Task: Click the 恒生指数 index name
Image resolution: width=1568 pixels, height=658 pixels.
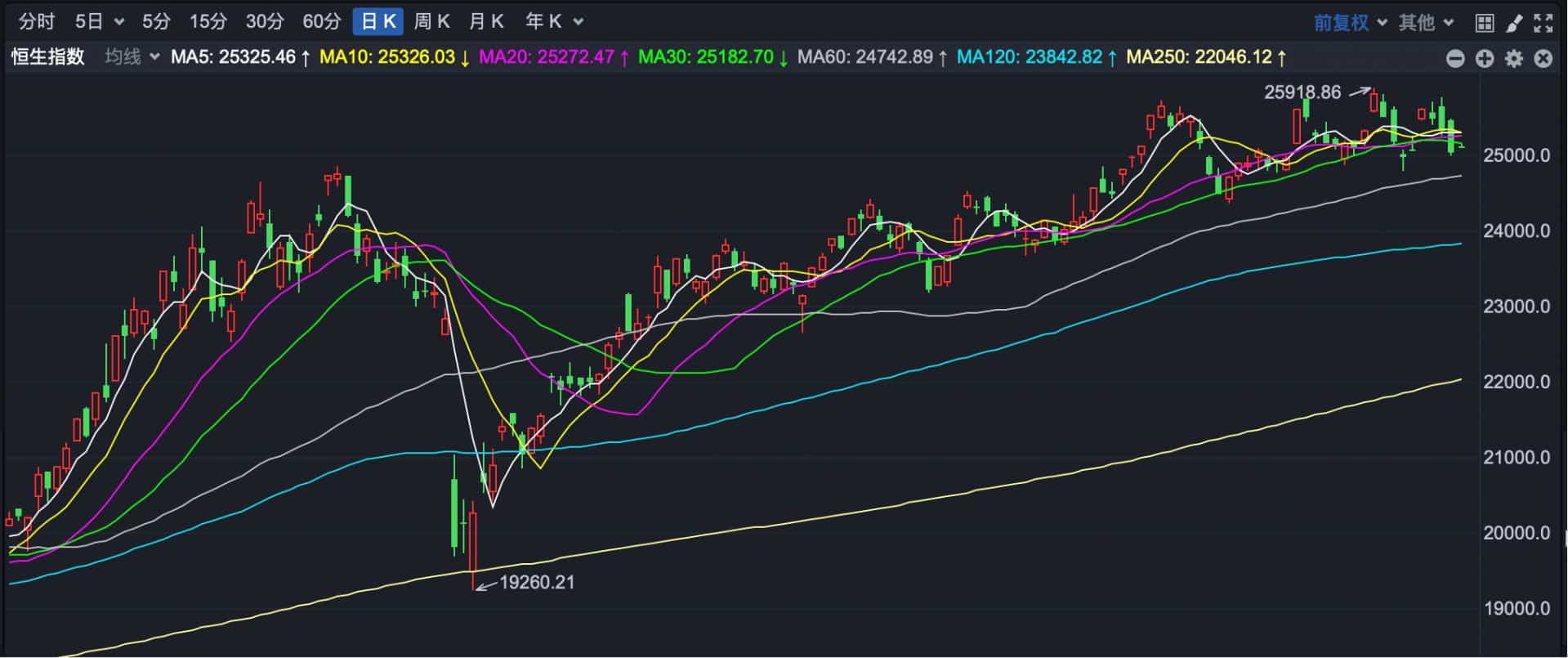Action: point(48,57)
